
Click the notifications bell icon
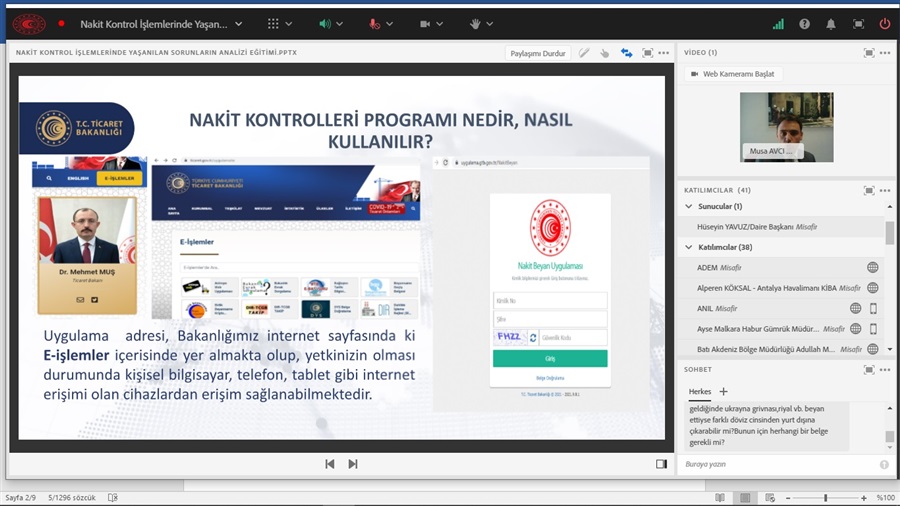[831, 23]
